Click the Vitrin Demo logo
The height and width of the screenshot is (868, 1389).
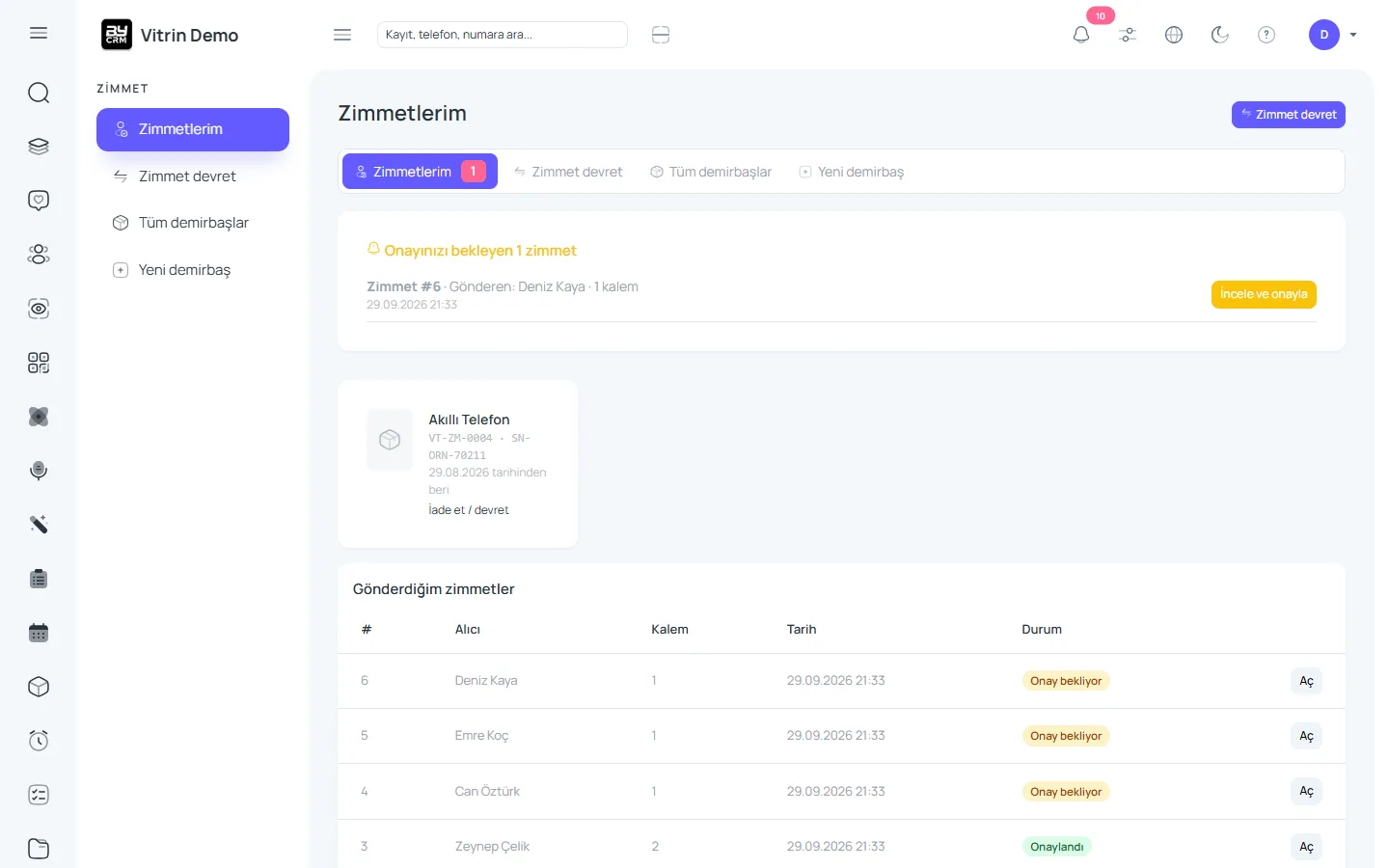click(170, 35)
